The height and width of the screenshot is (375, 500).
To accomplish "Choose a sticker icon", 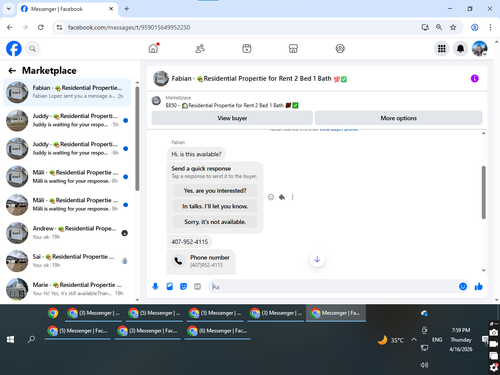I will 184,286.
